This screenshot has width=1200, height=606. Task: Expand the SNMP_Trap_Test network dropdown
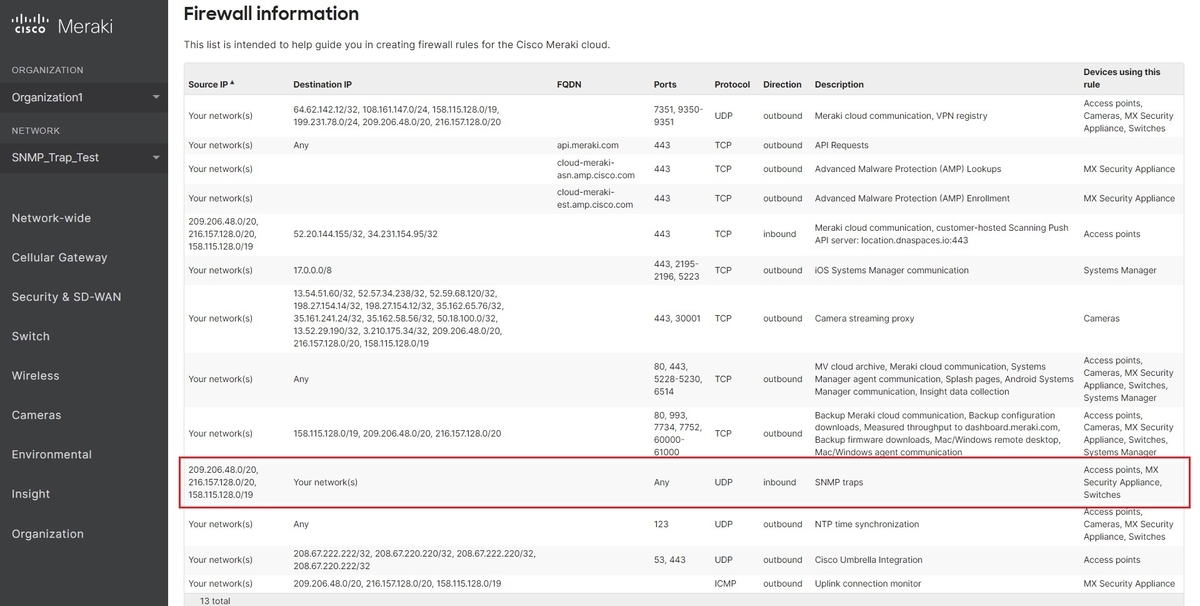point(156,158)
